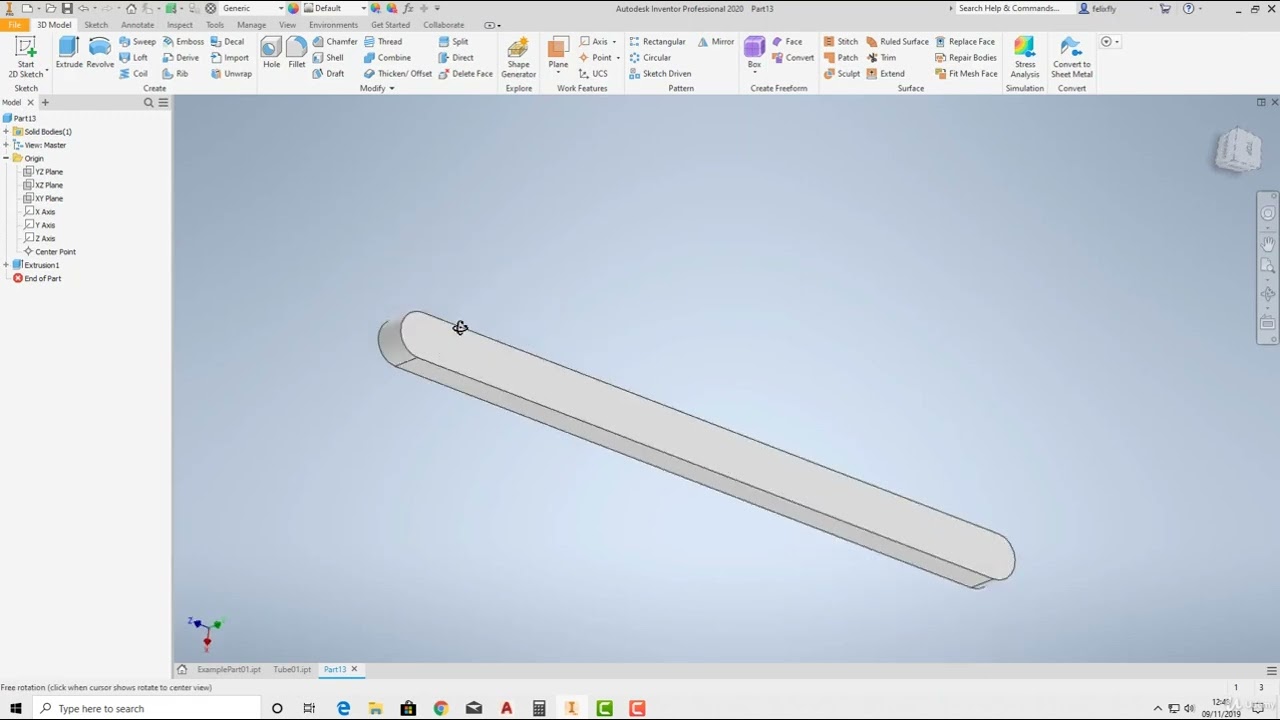Viewport: 1280px width, 720px height.
Task: Click Fit Mesh Face button
Action: 966,74
